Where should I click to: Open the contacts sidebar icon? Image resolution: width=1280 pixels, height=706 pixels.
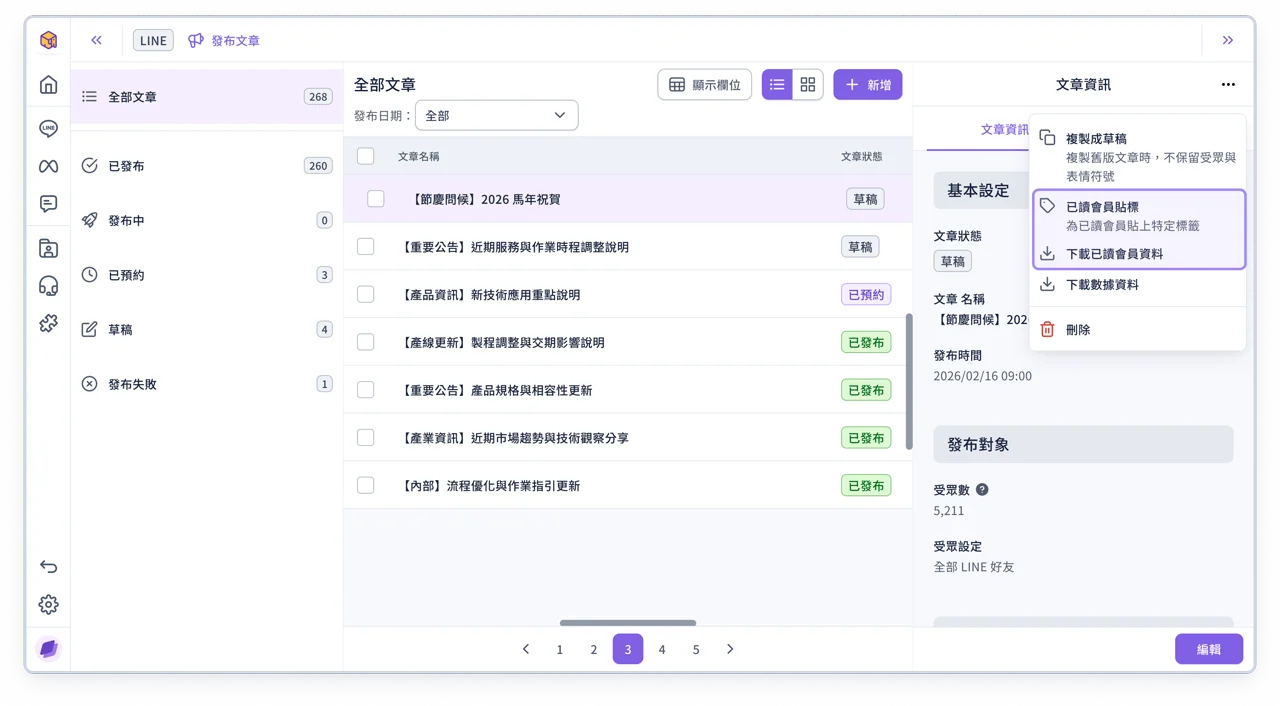tap(48, 248)
